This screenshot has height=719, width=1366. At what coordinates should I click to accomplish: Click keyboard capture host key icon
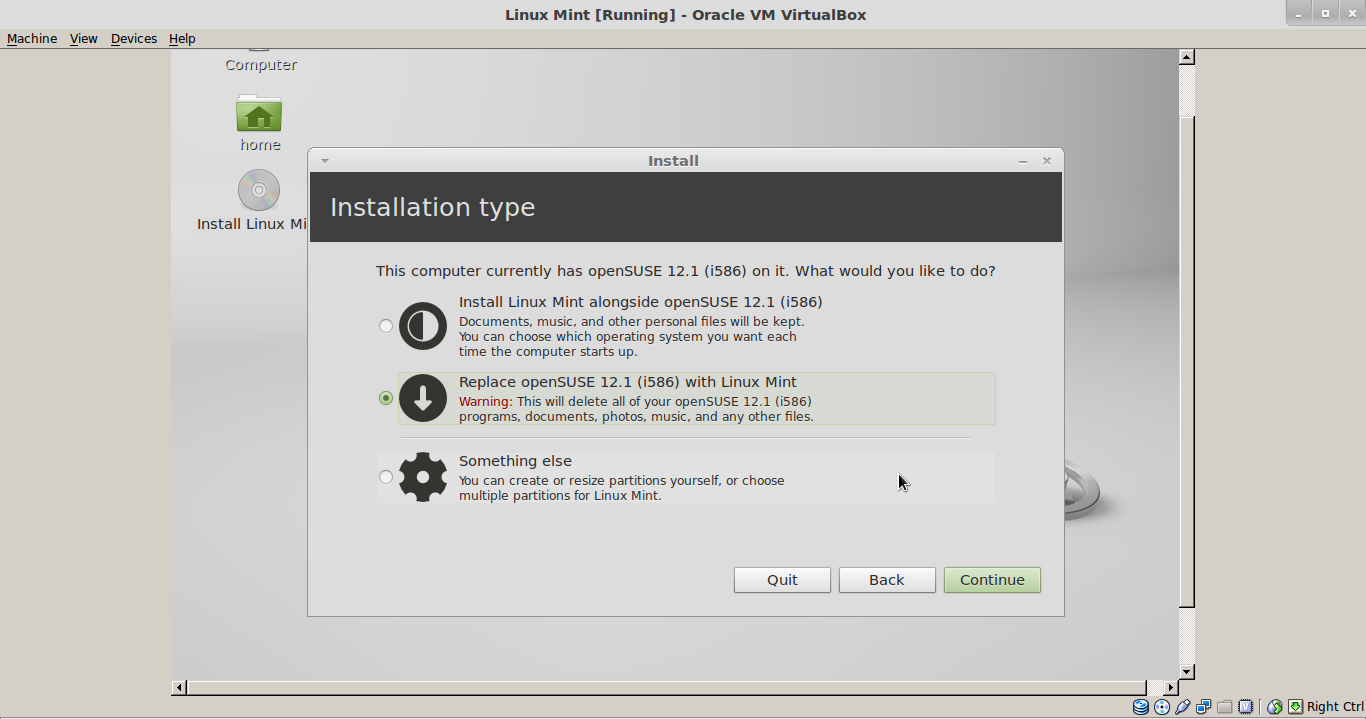tap(1296, 707)
